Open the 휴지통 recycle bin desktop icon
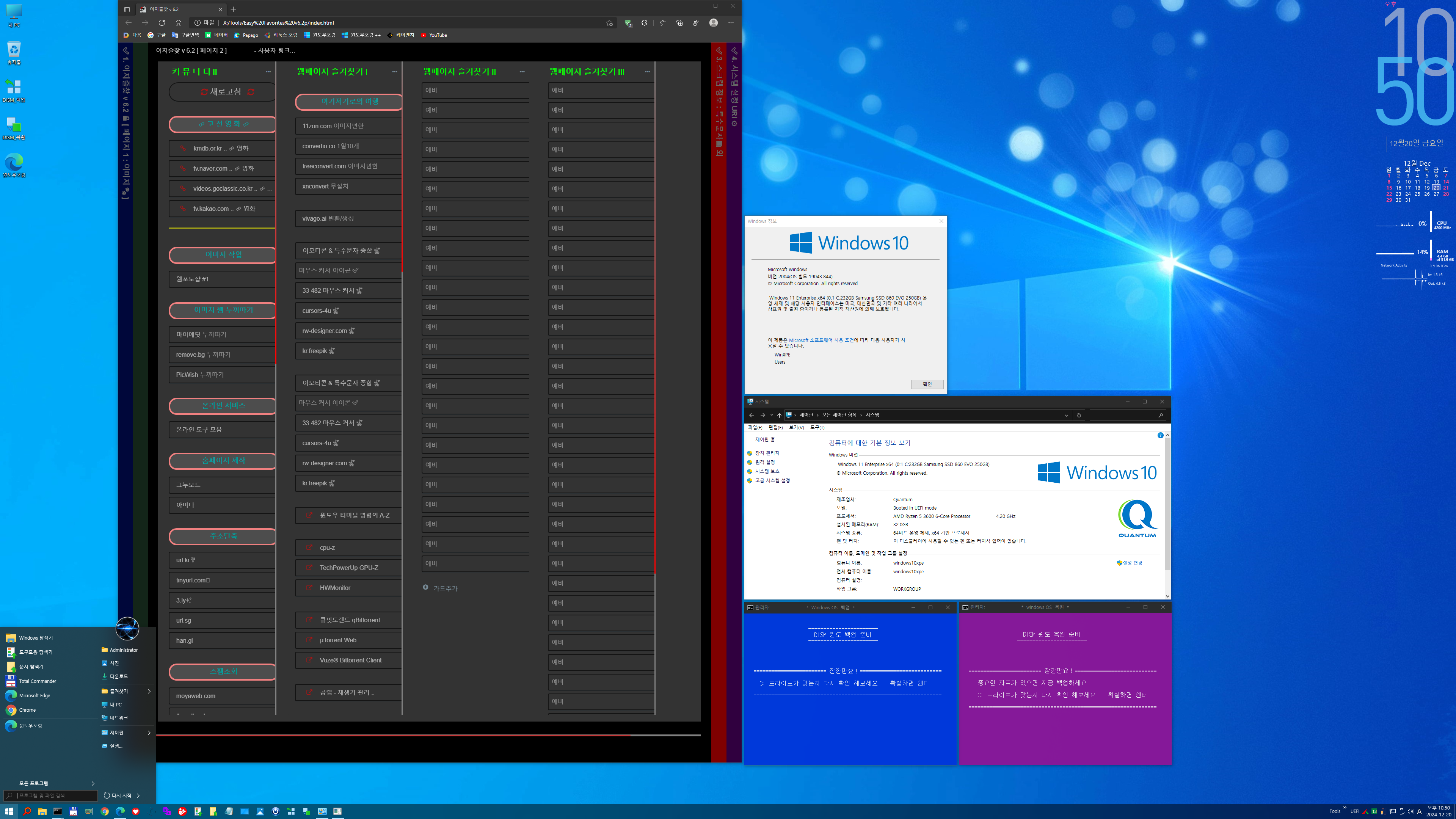 14,53
